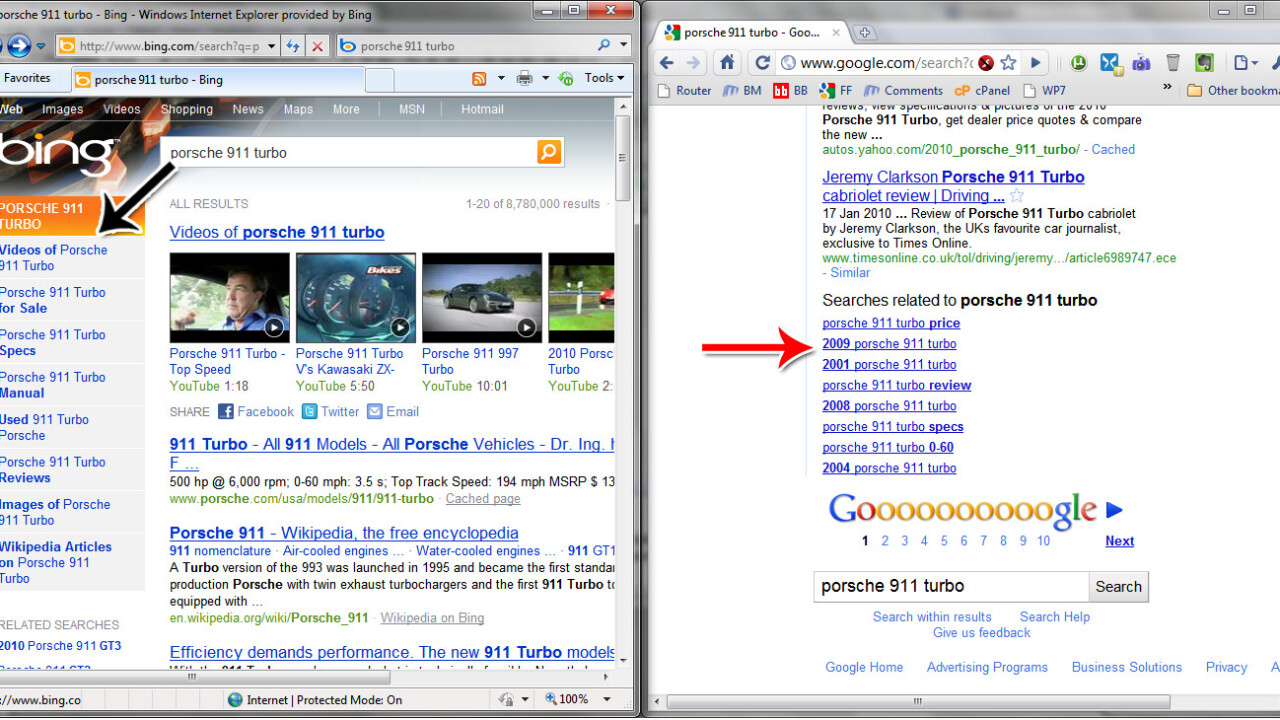Click the Google Search button at the bottom
Image resolution: width=1280 pixels, height=720 pixels.
click(x=1118, y=587)
